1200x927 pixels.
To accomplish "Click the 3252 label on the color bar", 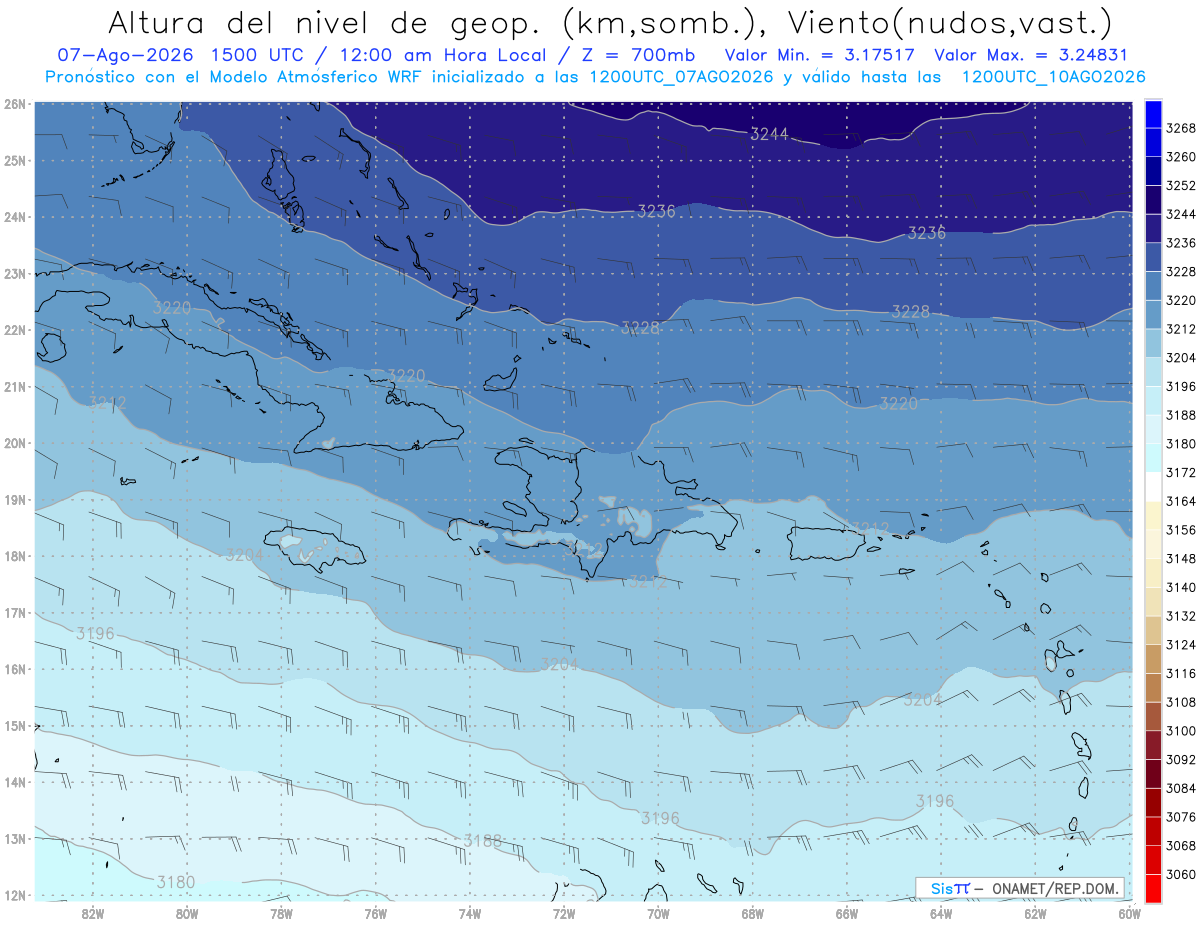I will coord(1181,186).
